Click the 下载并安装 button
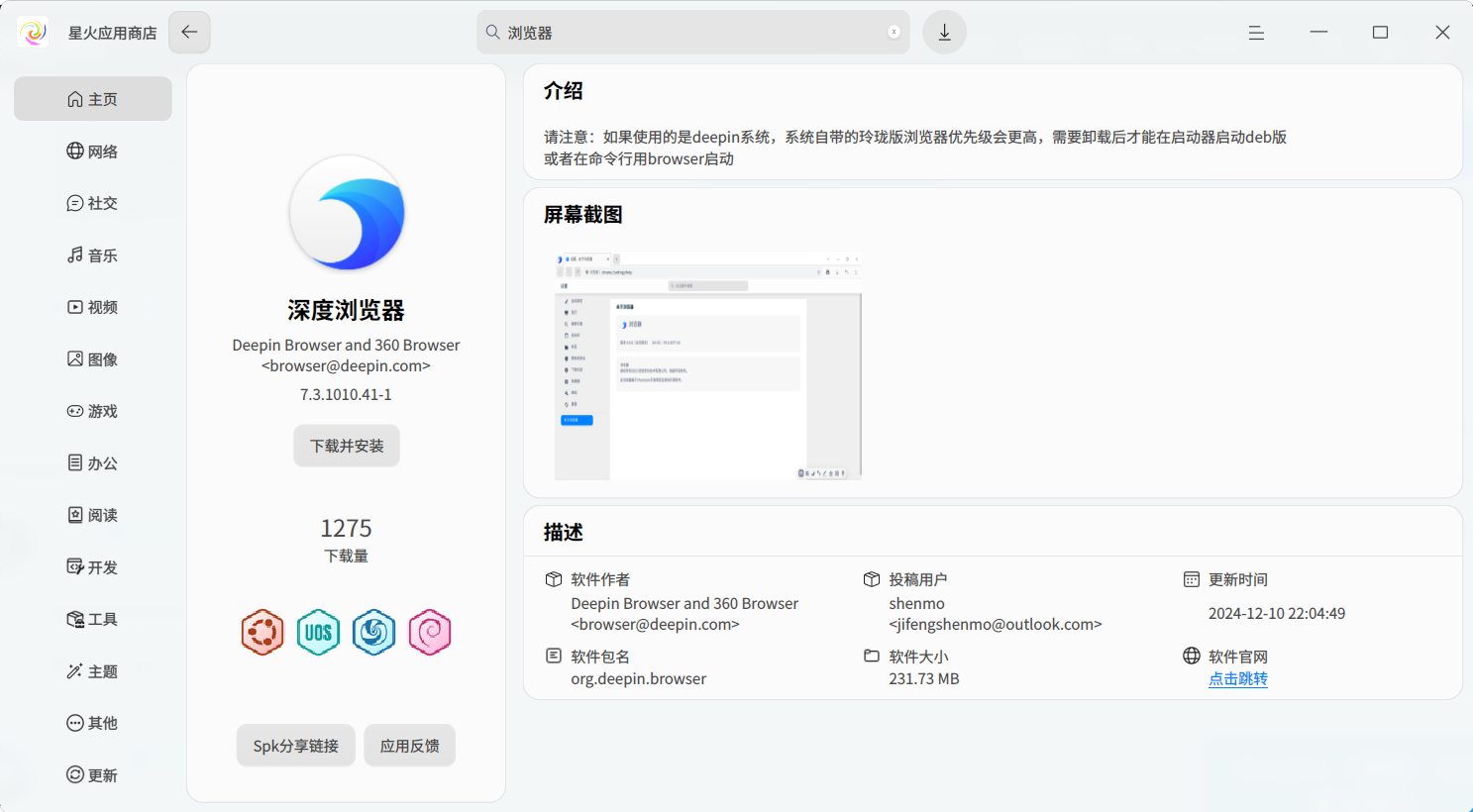 click(x=347, y=446)
